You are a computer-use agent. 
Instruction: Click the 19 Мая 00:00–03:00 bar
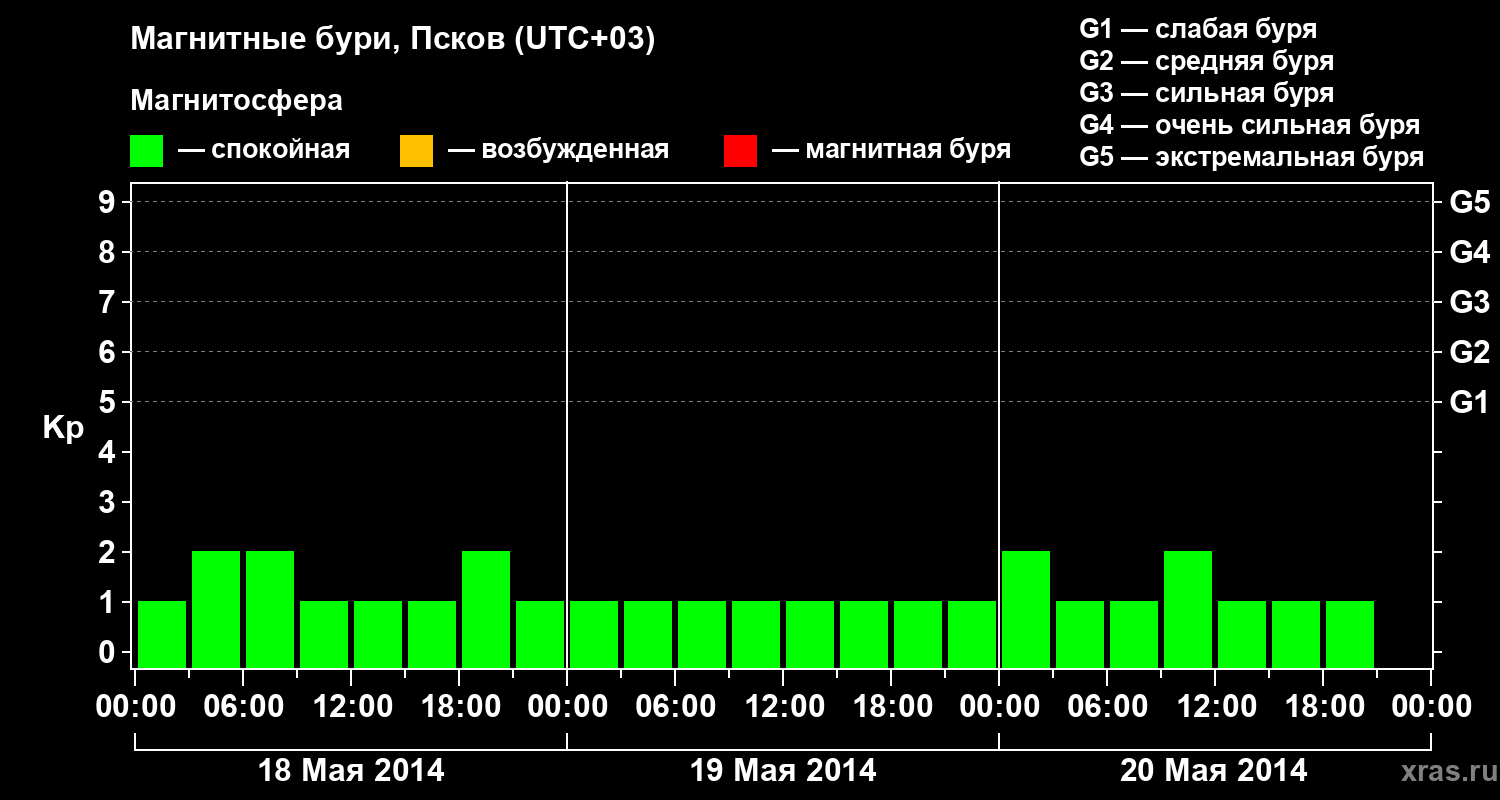point(594,634)
